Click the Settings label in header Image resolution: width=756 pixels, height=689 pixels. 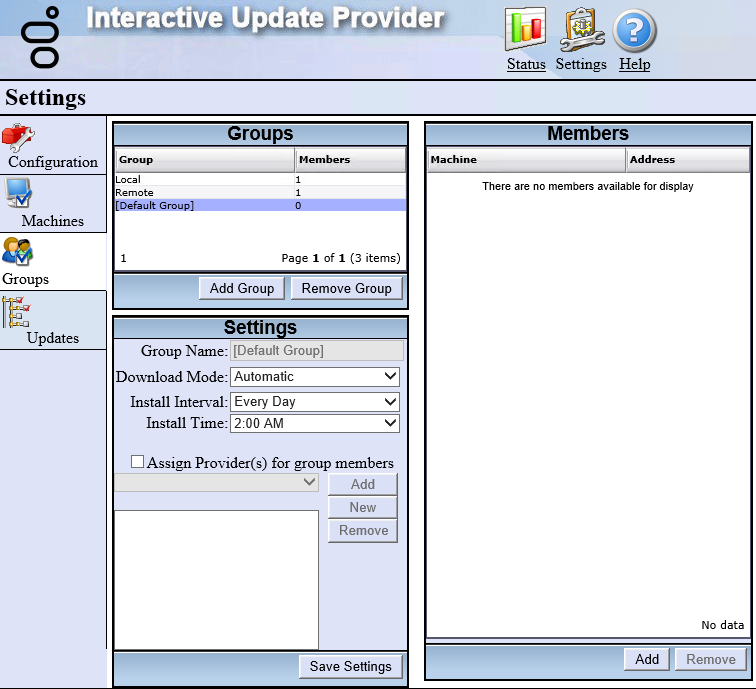[581, 64]
